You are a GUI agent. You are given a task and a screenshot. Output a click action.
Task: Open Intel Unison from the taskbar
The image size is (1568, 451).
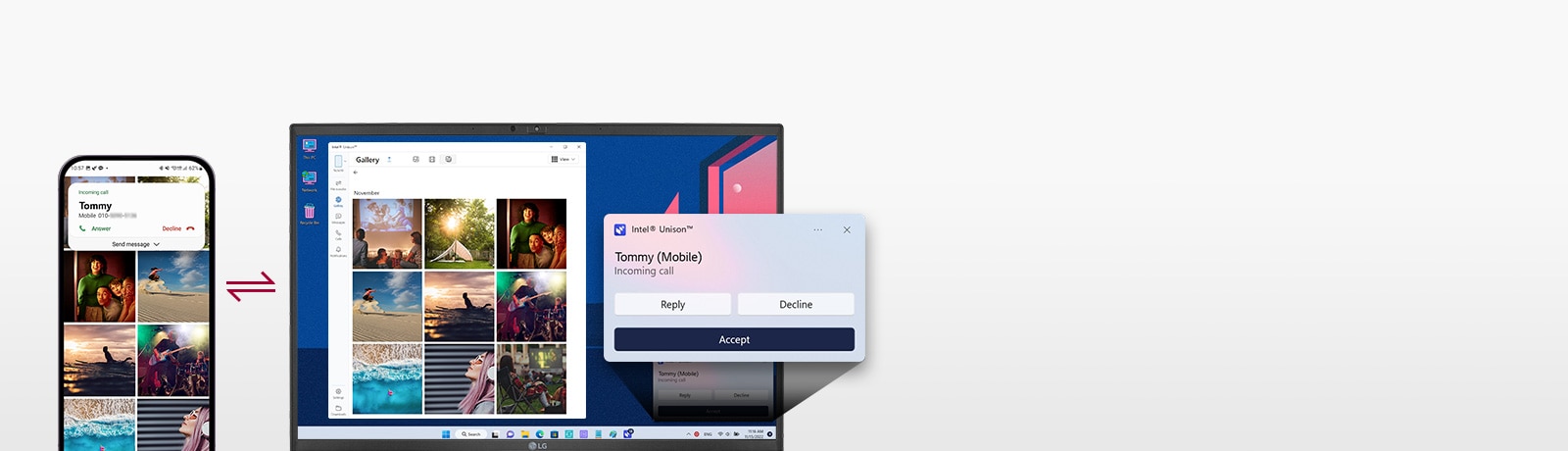628,434
